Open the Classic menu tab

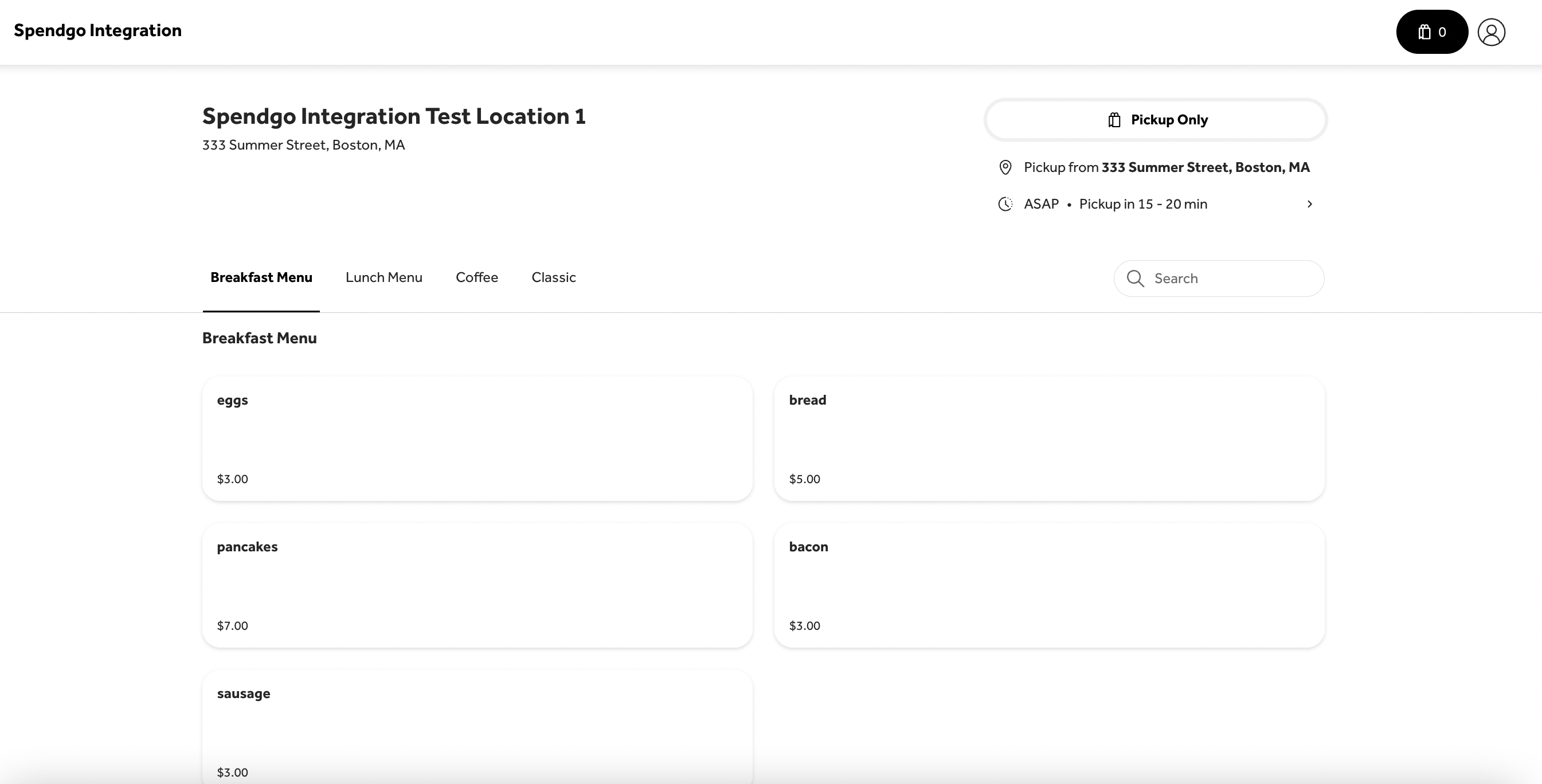(553, 278)
